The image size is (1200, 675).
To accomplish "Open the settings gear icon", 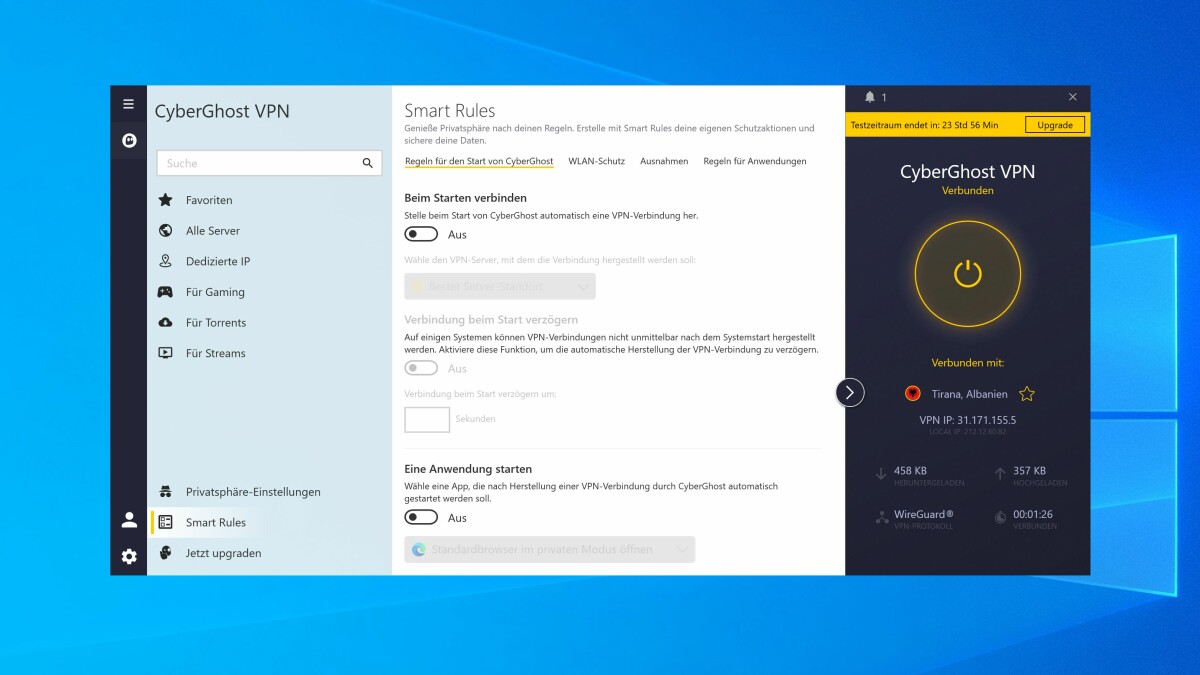I will 129,556.
